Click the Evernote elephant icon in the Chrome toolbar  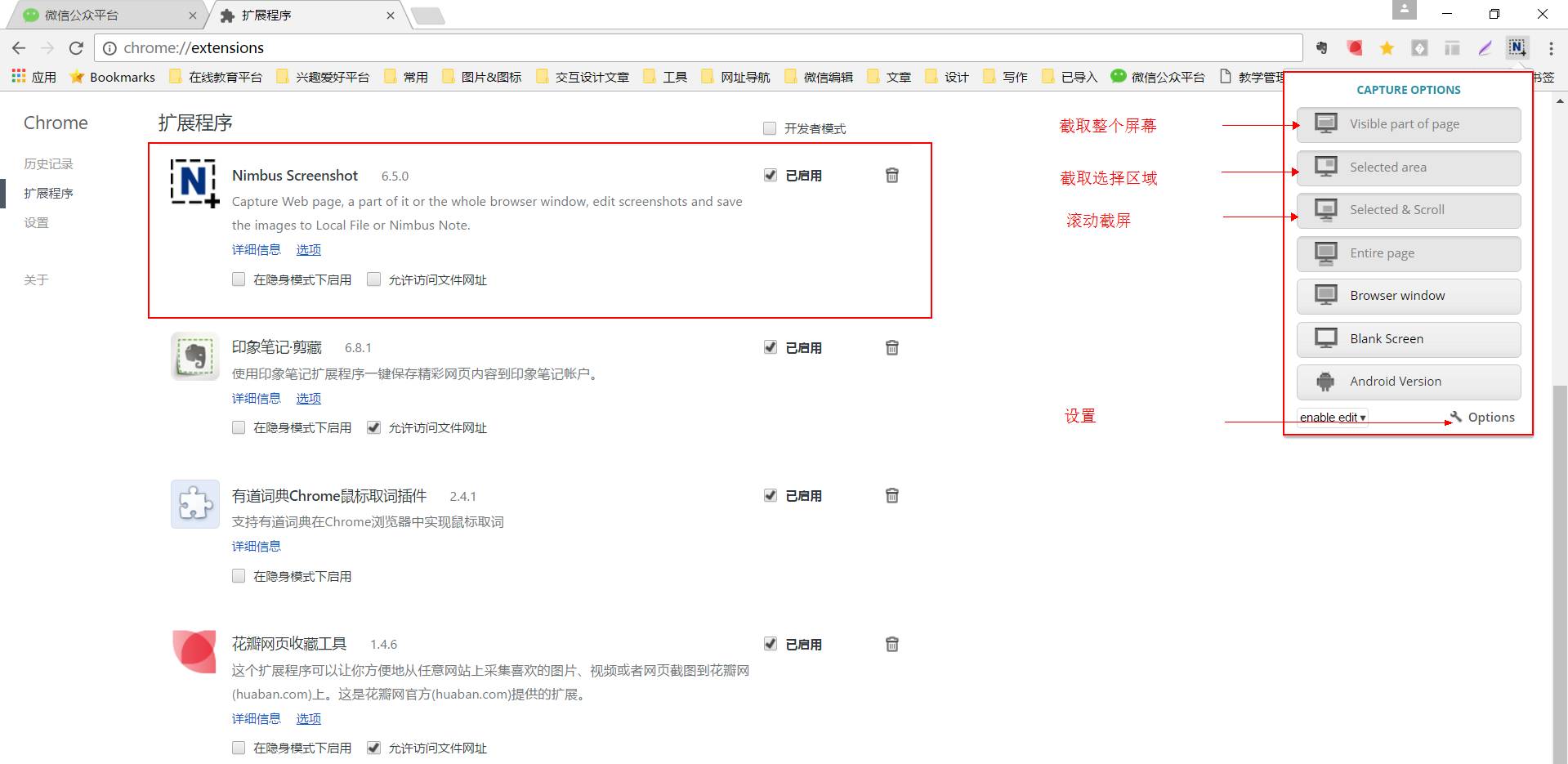(1321, 48)
